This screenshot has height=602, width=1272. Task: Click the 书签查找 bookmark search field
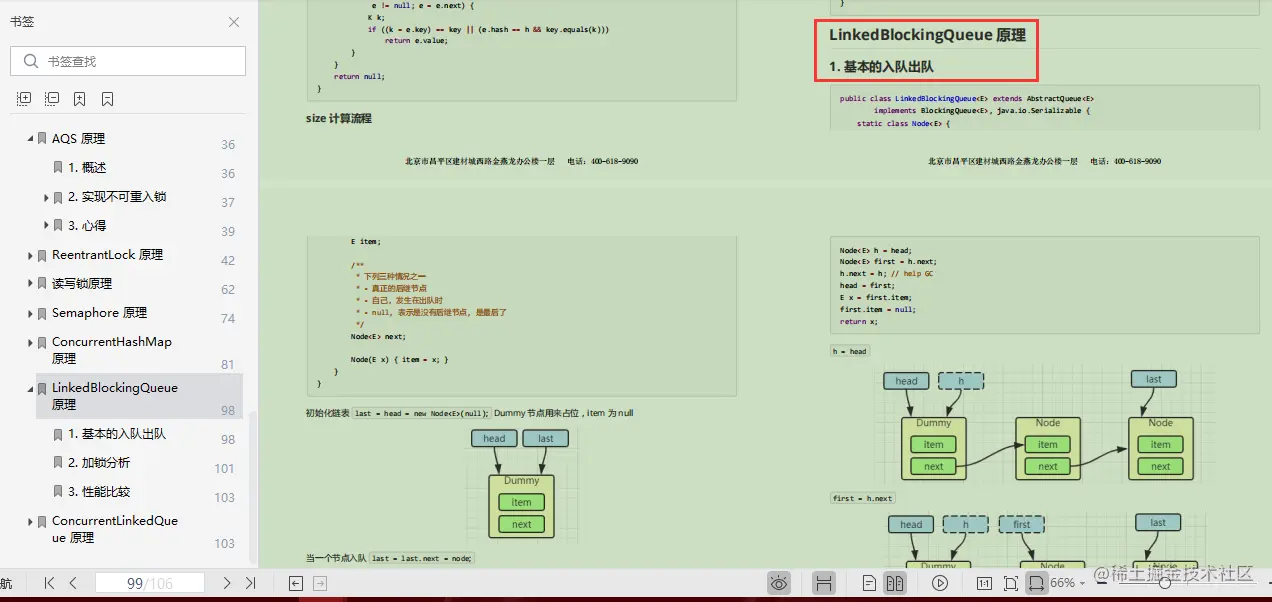click(x=128, y=61)
